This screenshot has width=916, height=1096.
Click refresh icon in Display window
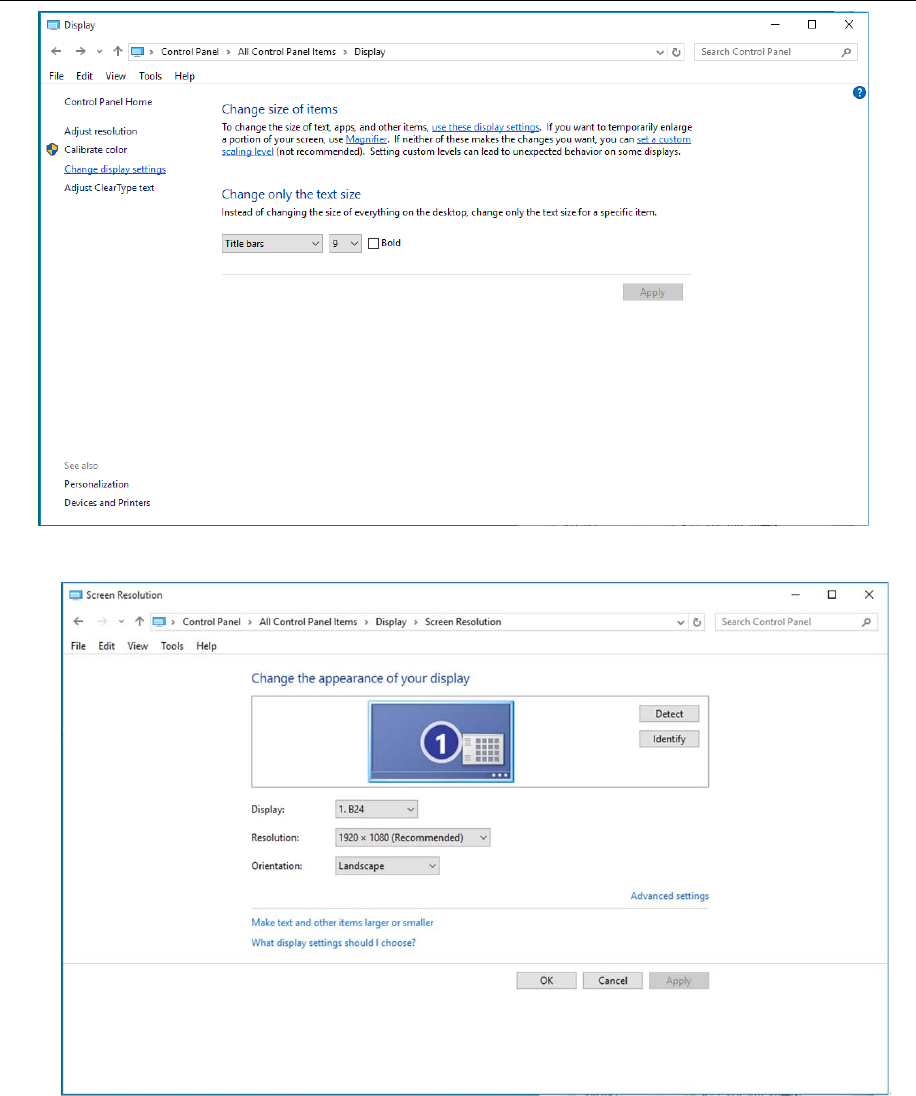click(x=676, y=52)
